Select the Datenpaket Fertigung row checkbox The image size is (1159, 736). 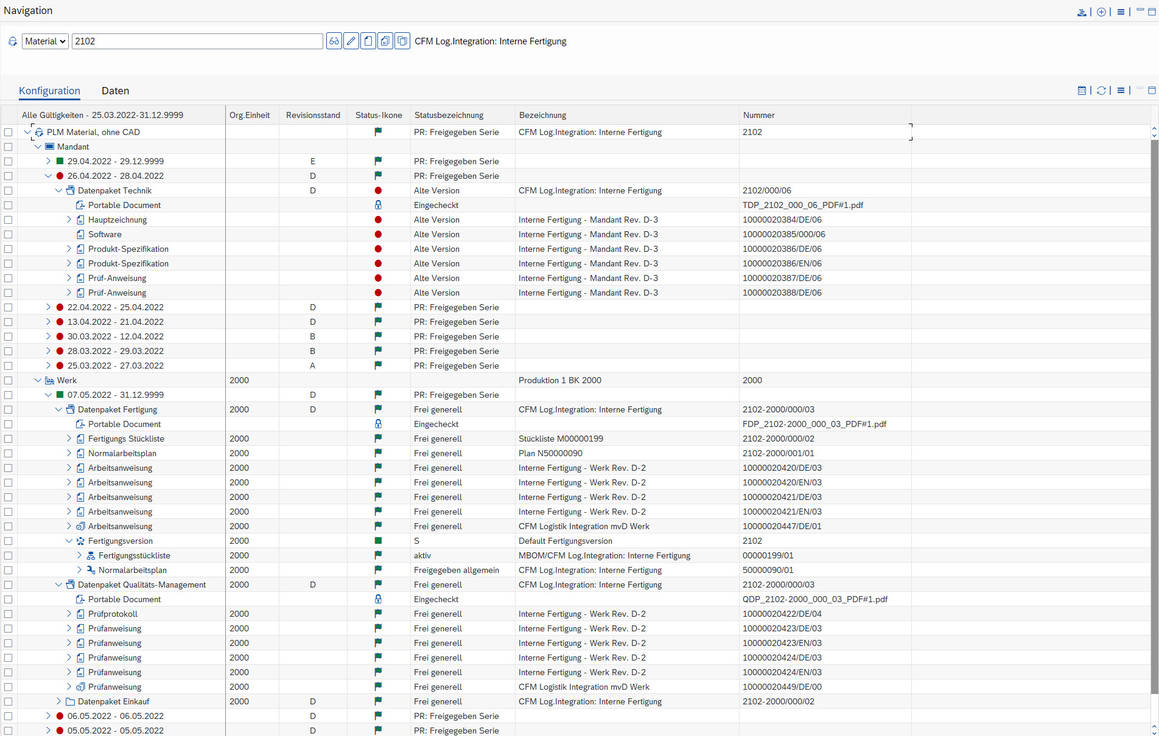pyautogui.click(x=8, y=409)
